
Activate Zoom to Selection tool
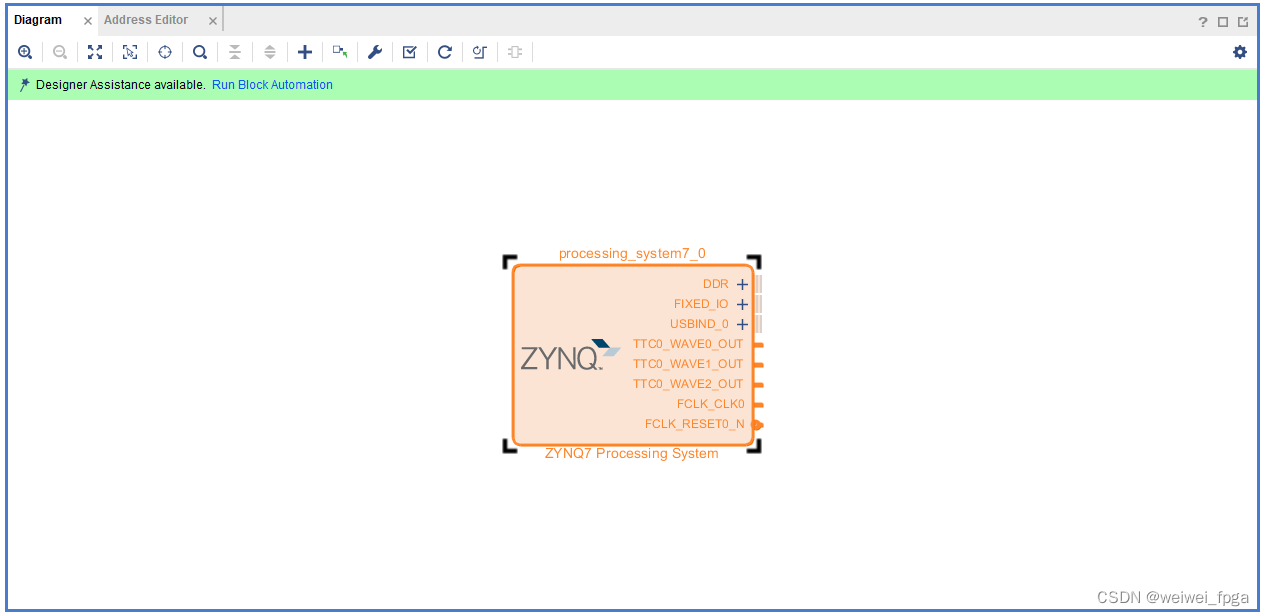point(130,51)
